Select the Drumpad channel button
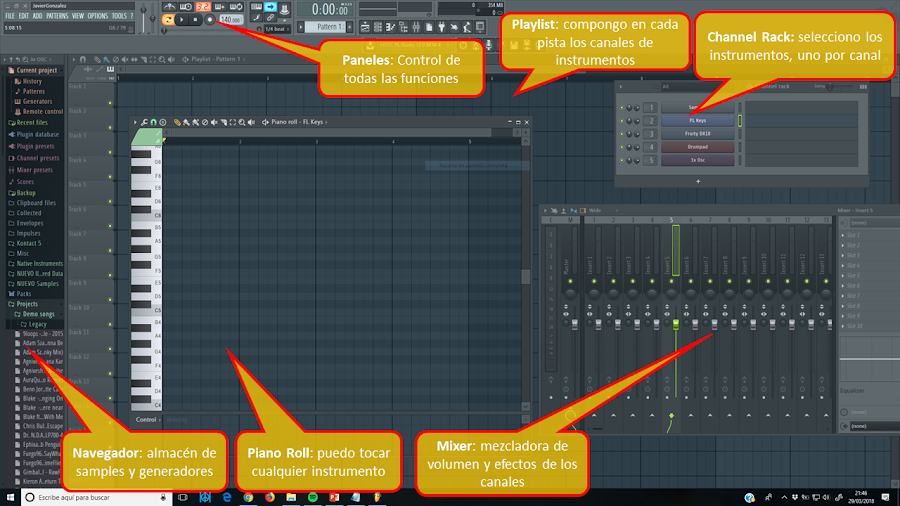Image resolution: width=900 pixels, height=506 pixels. pos(697,147)
